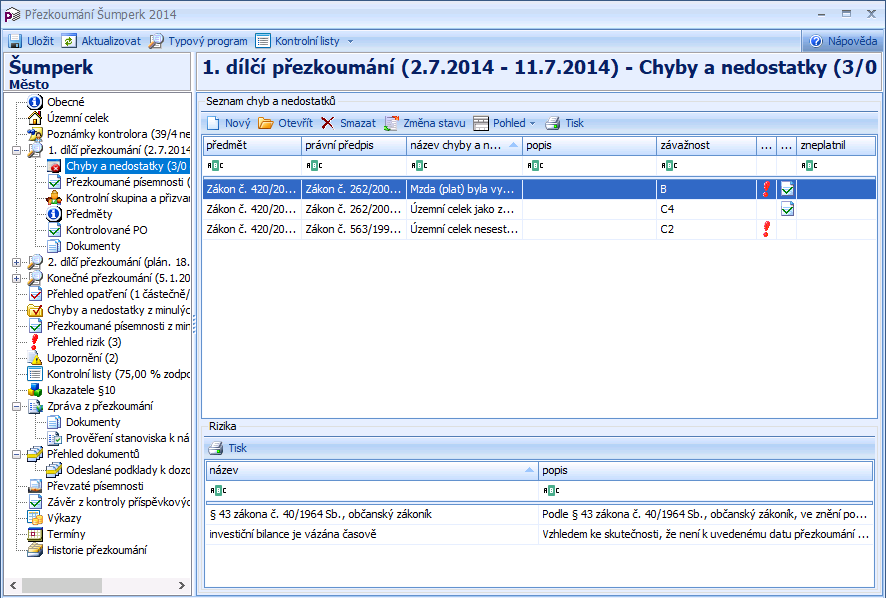Click the Smazat red cross icon
886x598 pixels.
(327, 123)
